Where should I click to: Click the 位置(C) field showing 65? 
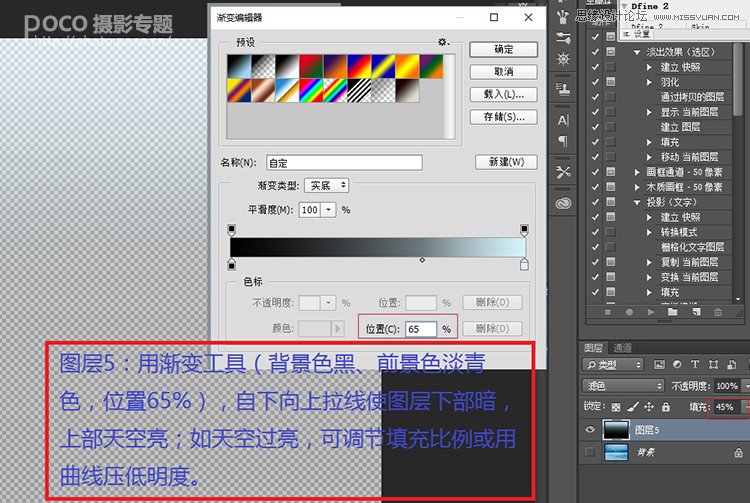[x=421, y=329]
